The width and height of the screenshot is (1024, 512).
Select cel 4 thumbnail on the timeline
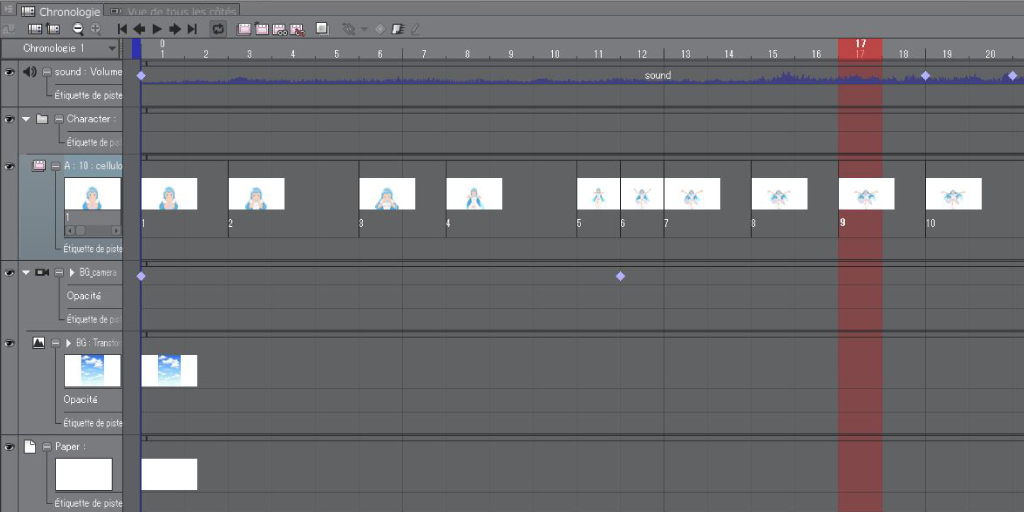[474, 194]
